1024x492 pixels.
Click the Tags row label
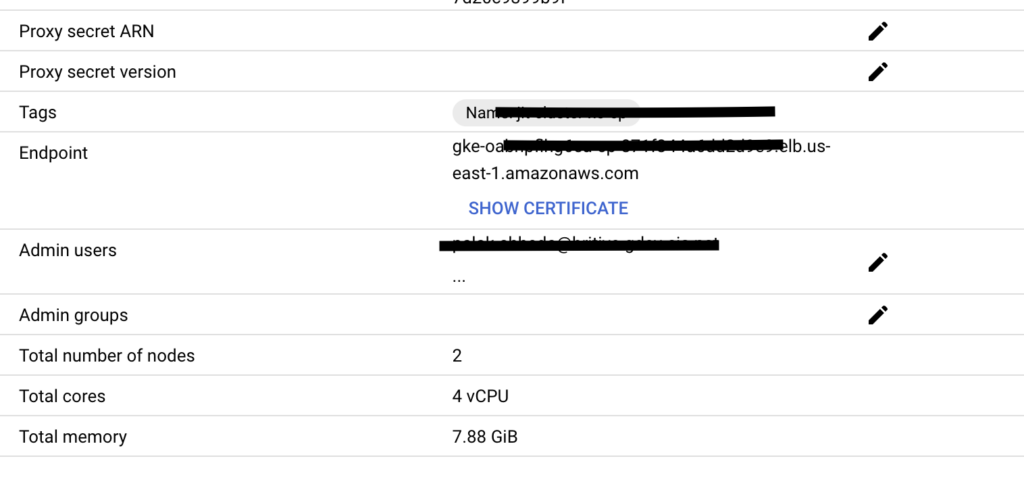(x=38, y=112)
